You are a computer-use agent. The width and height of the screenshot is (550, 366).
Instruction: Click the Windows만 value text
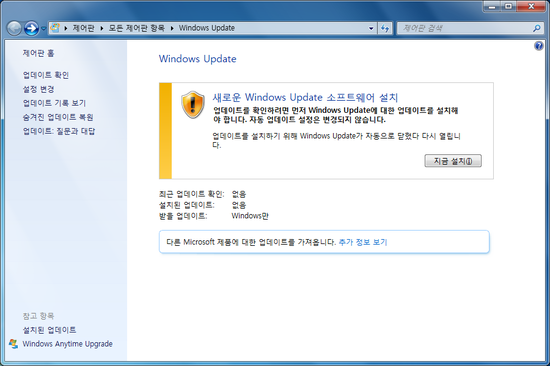point(250,216)
